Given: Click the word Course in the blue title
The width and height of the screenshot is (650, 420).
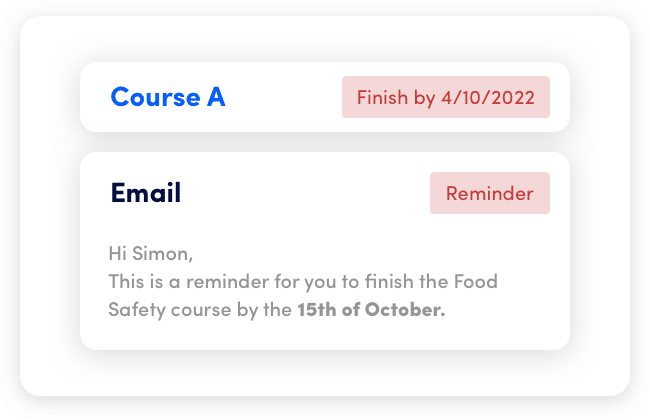Looking at the screenshot, I should coord(155,98).
